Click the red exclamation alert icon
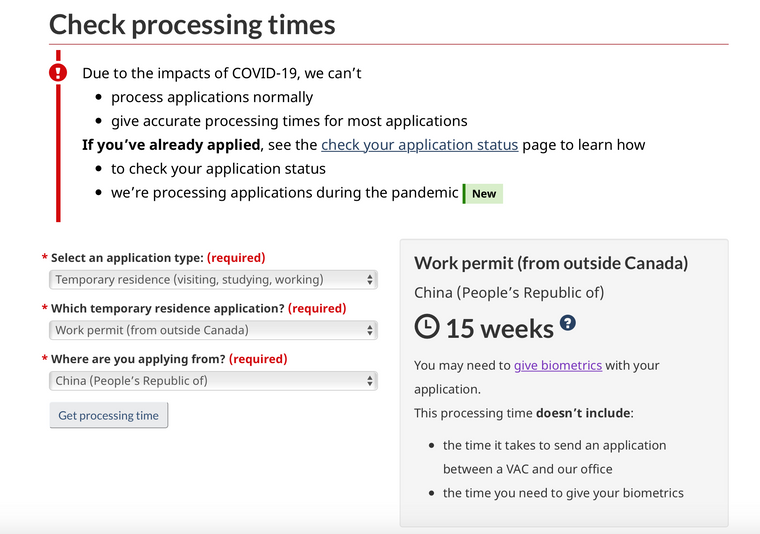This screenshot has width=760, height=534. pos(58,73)
